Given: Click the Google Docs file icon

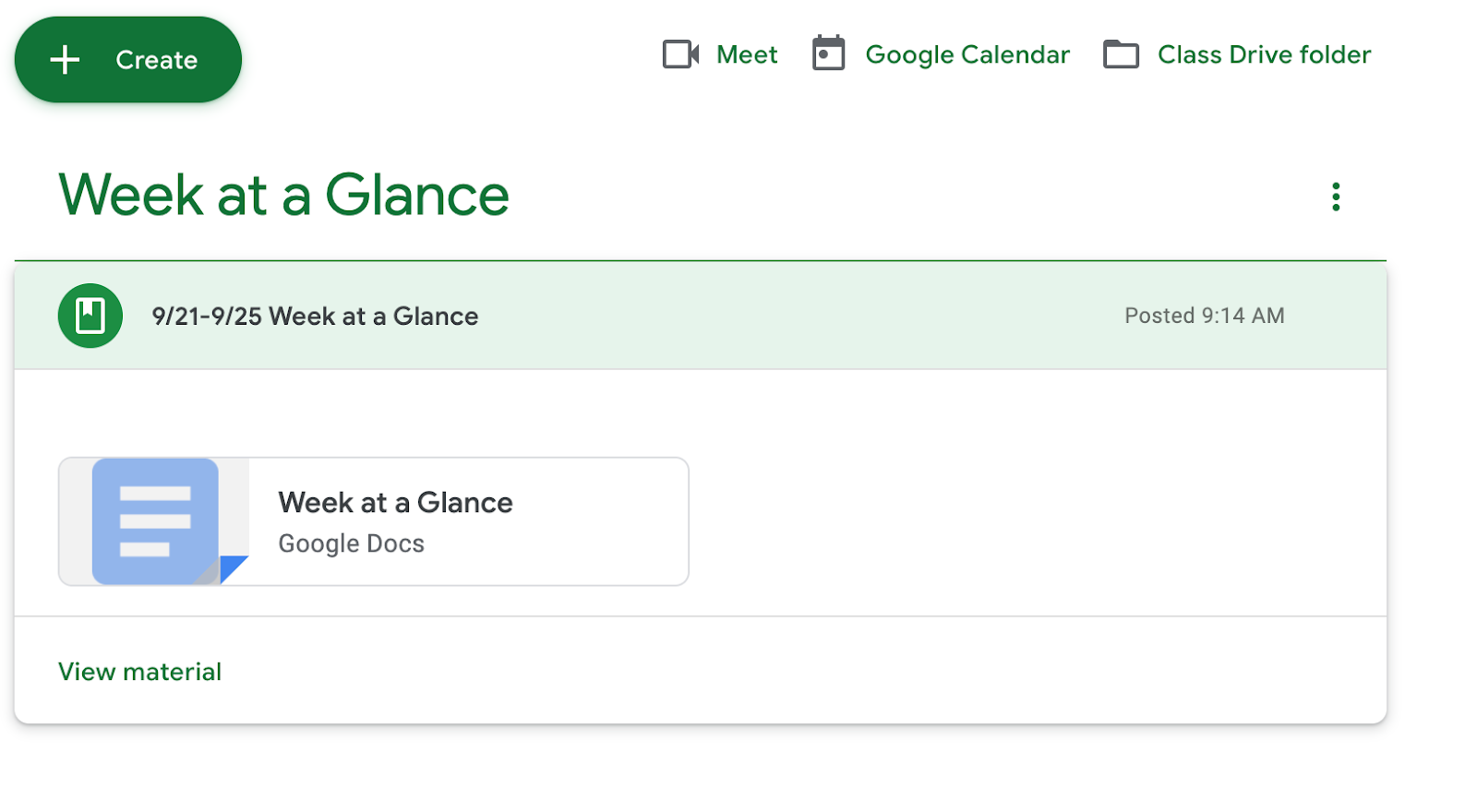Looking at the screenshot, I should click(155, 520).
